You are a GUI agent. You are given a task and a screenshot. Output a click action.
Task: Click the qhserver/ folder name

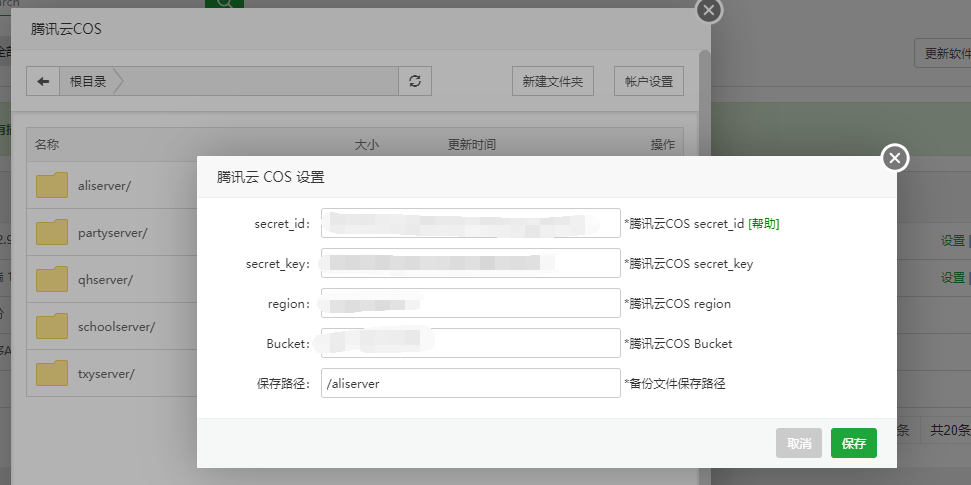(105, 280)
